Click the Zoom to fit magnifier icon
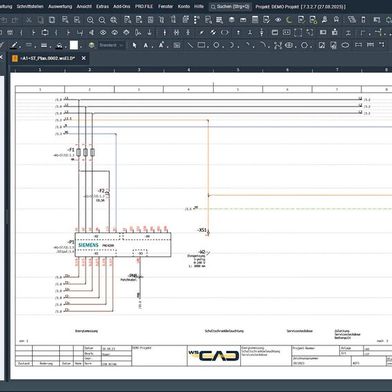Screen dimensions: 392x392 click(x=114, y=20)
